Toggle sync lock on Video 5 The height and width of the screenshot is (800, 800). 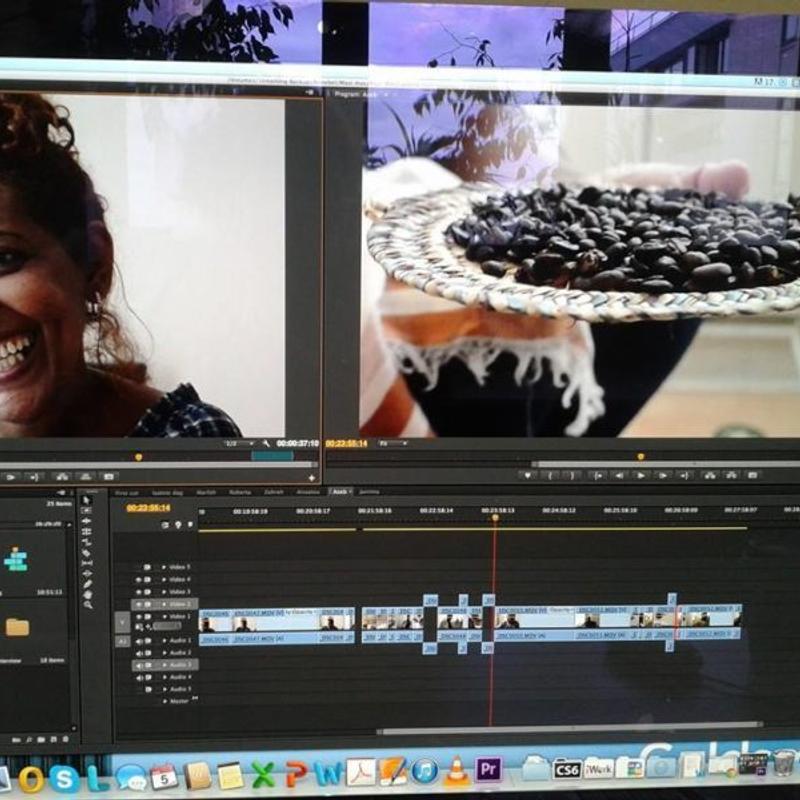(x=147, y=567)
